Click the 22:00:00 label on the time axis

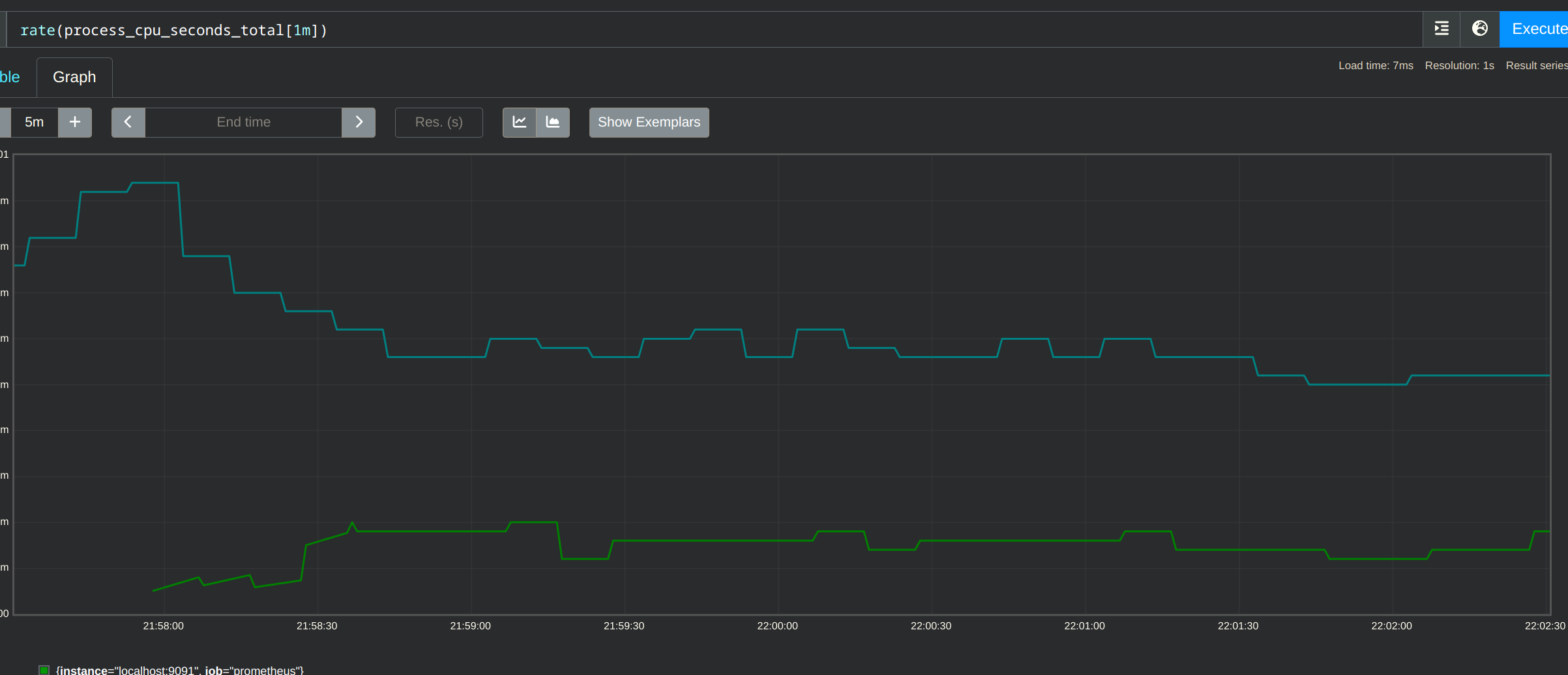(x=777, y=625)
